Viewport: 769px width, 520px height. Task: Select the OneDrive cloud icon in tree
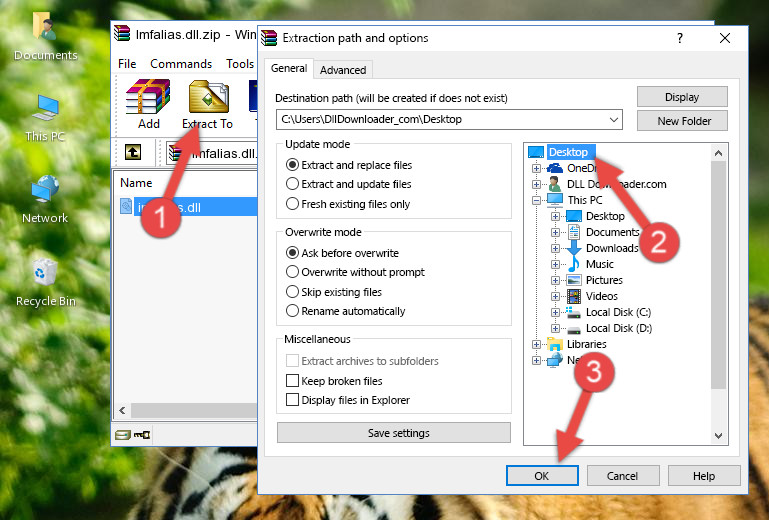(x=555, y=168)
